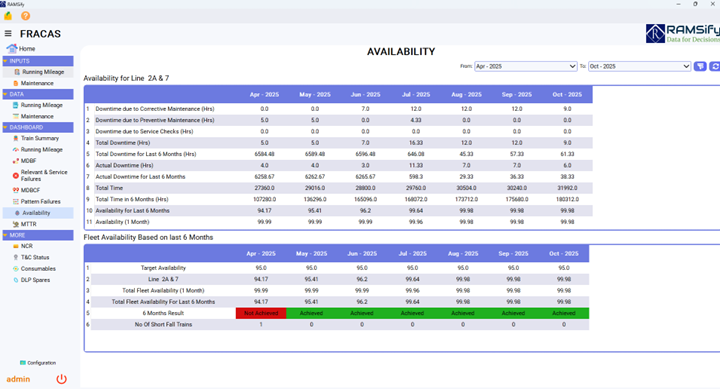Select Availability for Last 6 Months row
Viewport: 720px width, 389px height.
338,211
